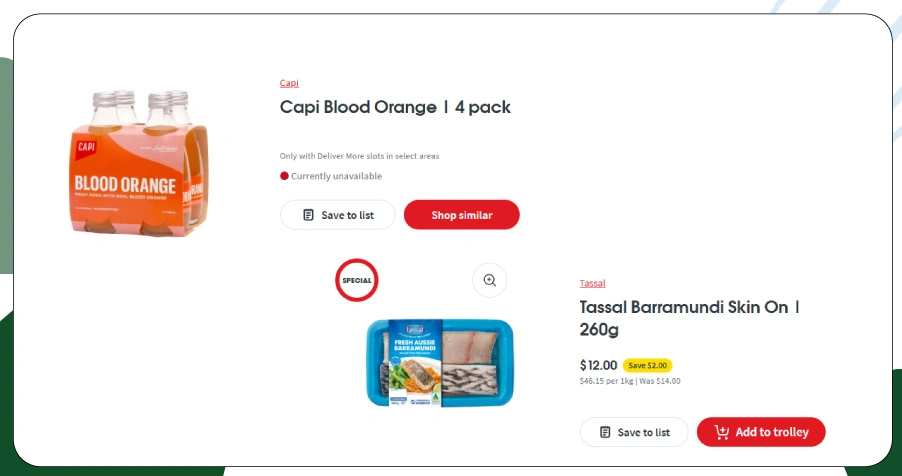
Task: Open the Tassal Barramundi product image
Action: [x=445, y=362]
